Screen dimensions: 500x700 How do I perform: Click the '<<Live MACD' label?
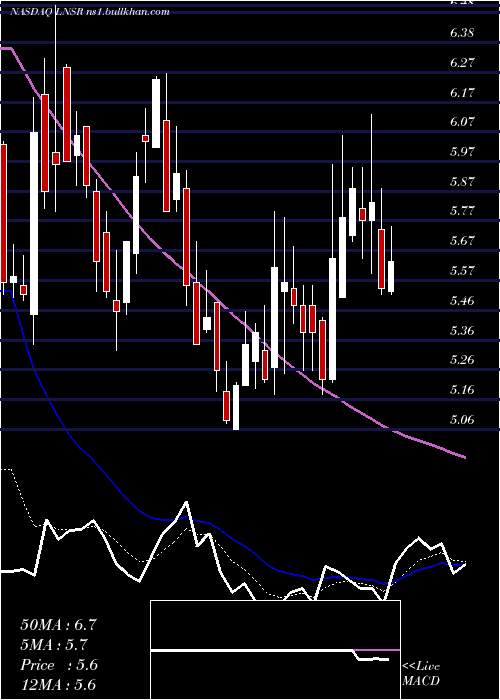(421, 673)
